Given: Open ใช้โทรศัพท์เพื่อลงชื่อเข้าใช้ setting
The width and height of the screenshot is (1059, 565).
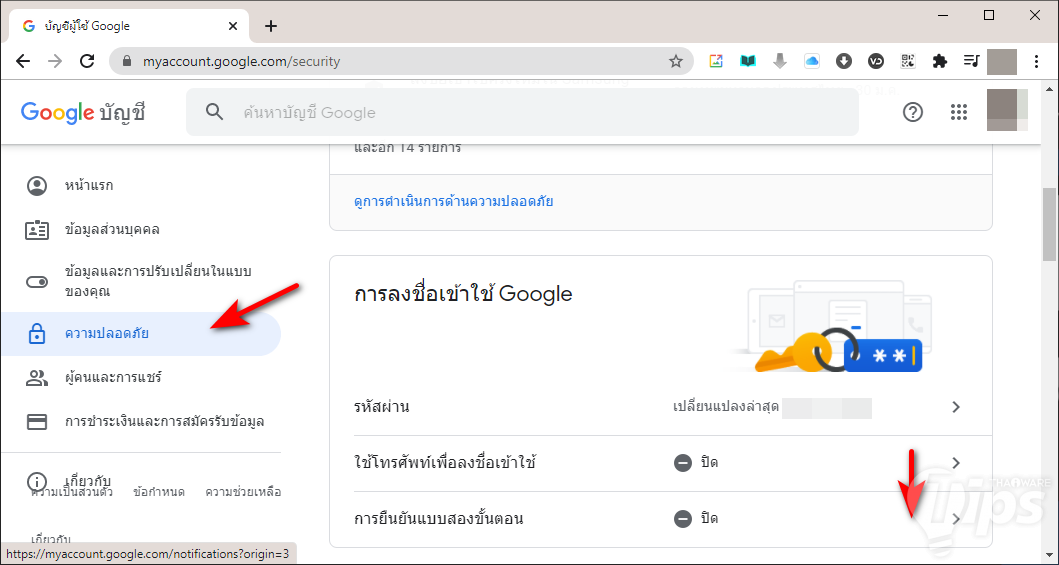Looking at the screenshot, I should tap(661, 463).
